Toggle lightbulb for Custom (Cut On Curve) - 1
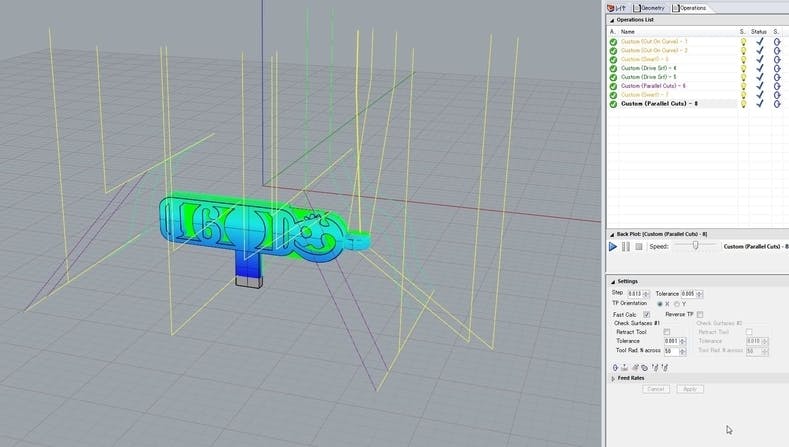789x447 pixels. point(743,41)
